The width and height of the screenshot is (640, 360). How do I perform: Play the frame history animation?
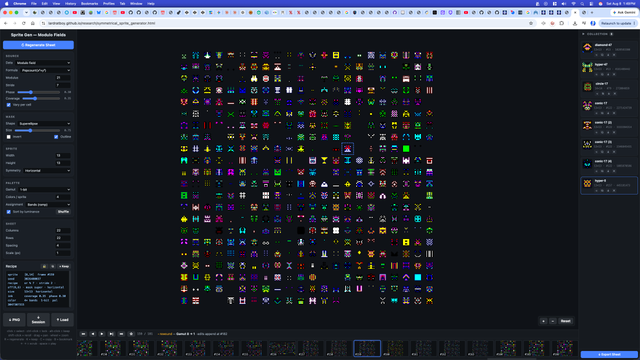pyautogui.click(x=102, y=334)
